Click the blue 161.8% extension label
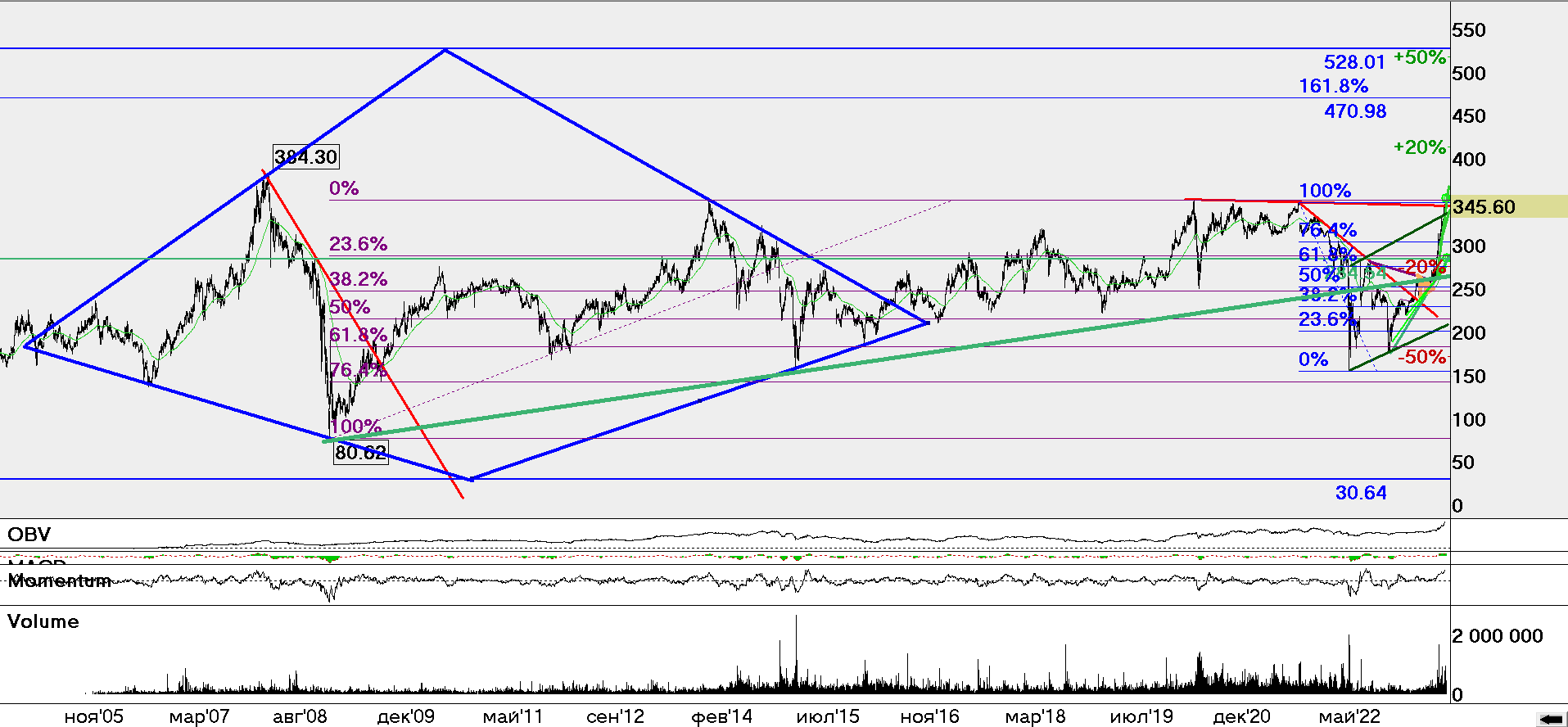This screenshot has height=727, width=1568. point(1333,85)
